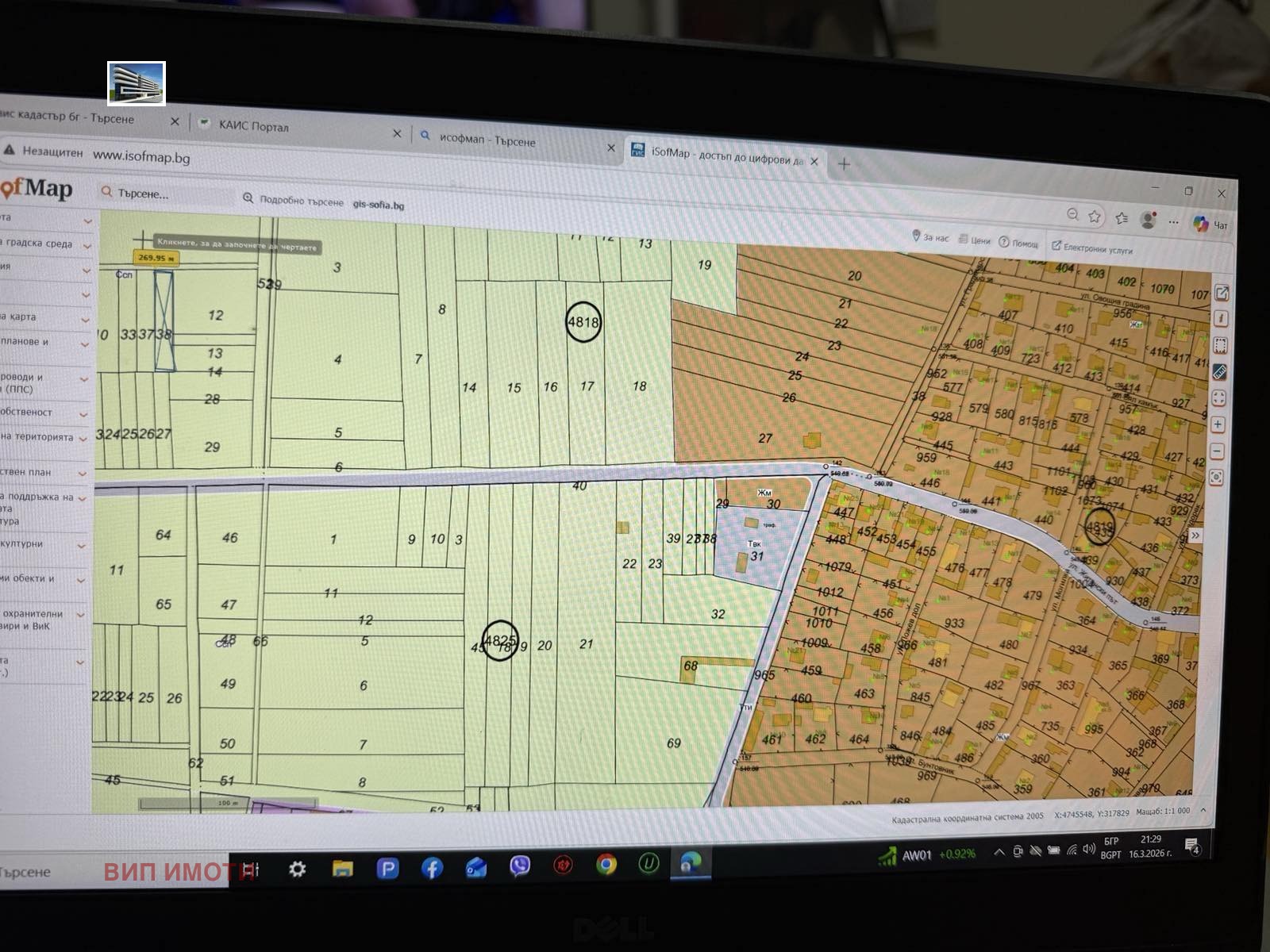Switch to 'исофмап - Търсене' tab
Screen dimensions: 1270x952
(487, 140)
